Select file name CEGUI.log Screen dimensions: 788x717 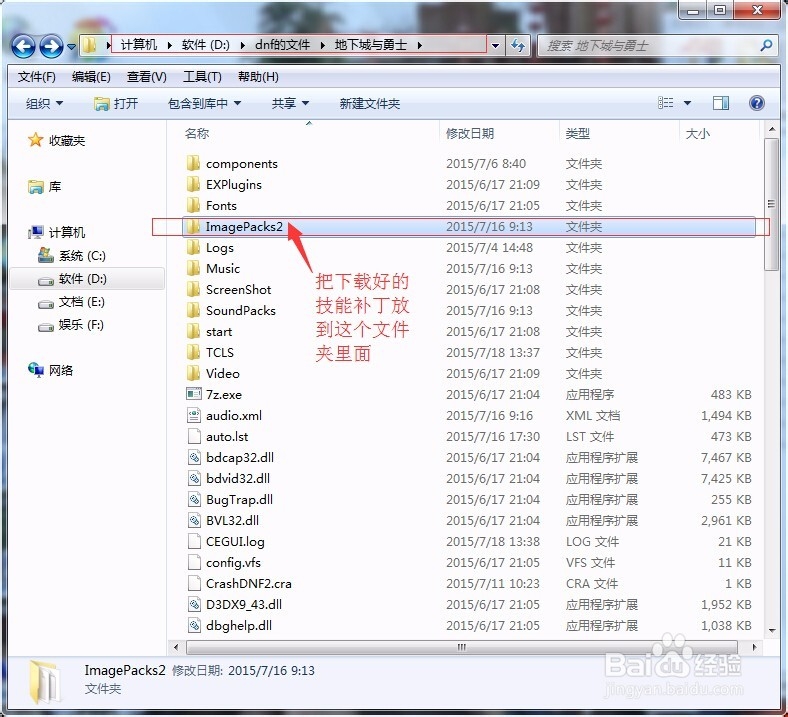(x=235, y=542)
